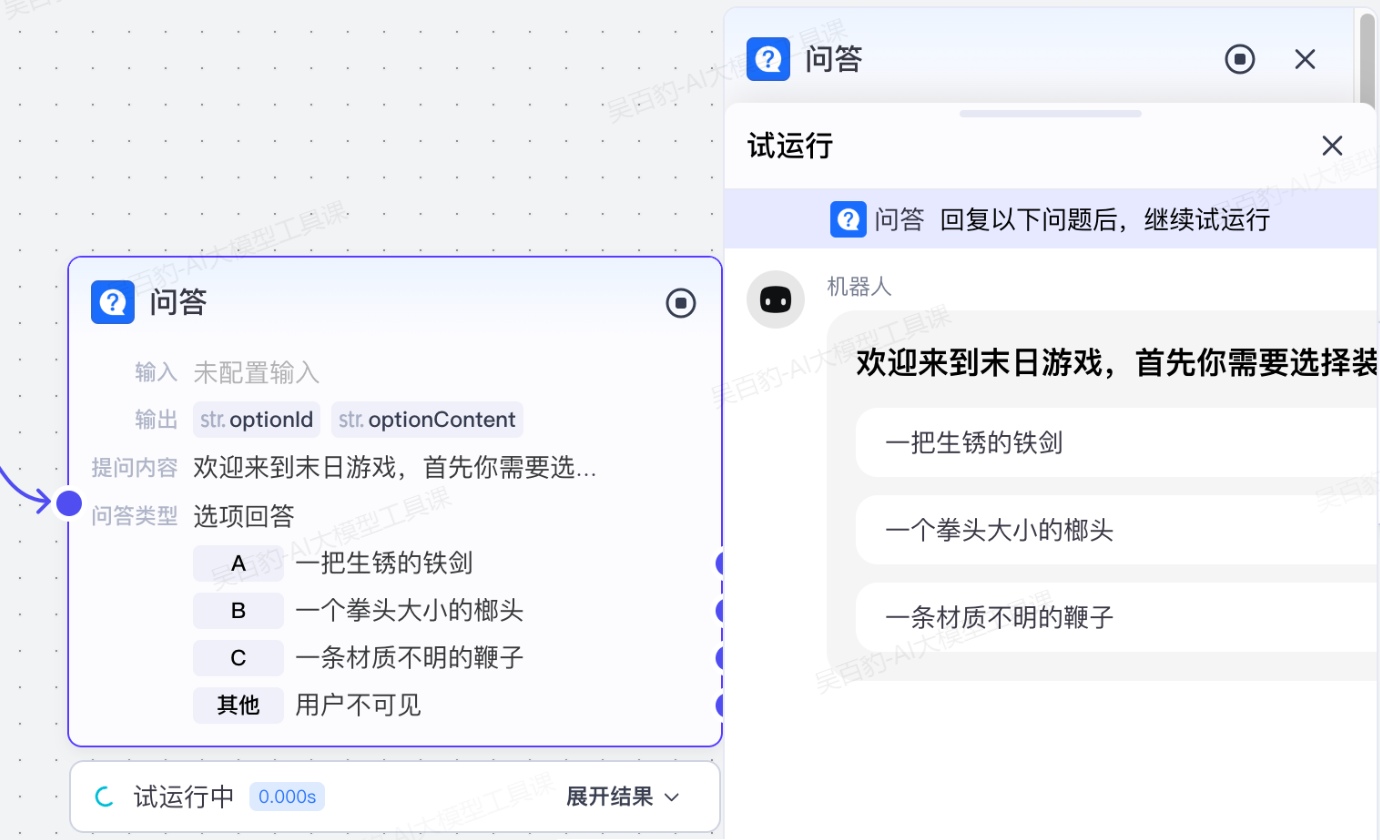Click the stop icon on the 问答 node card
The image size is (1380, 840).
pyautogui.click(x=681, y=303)
